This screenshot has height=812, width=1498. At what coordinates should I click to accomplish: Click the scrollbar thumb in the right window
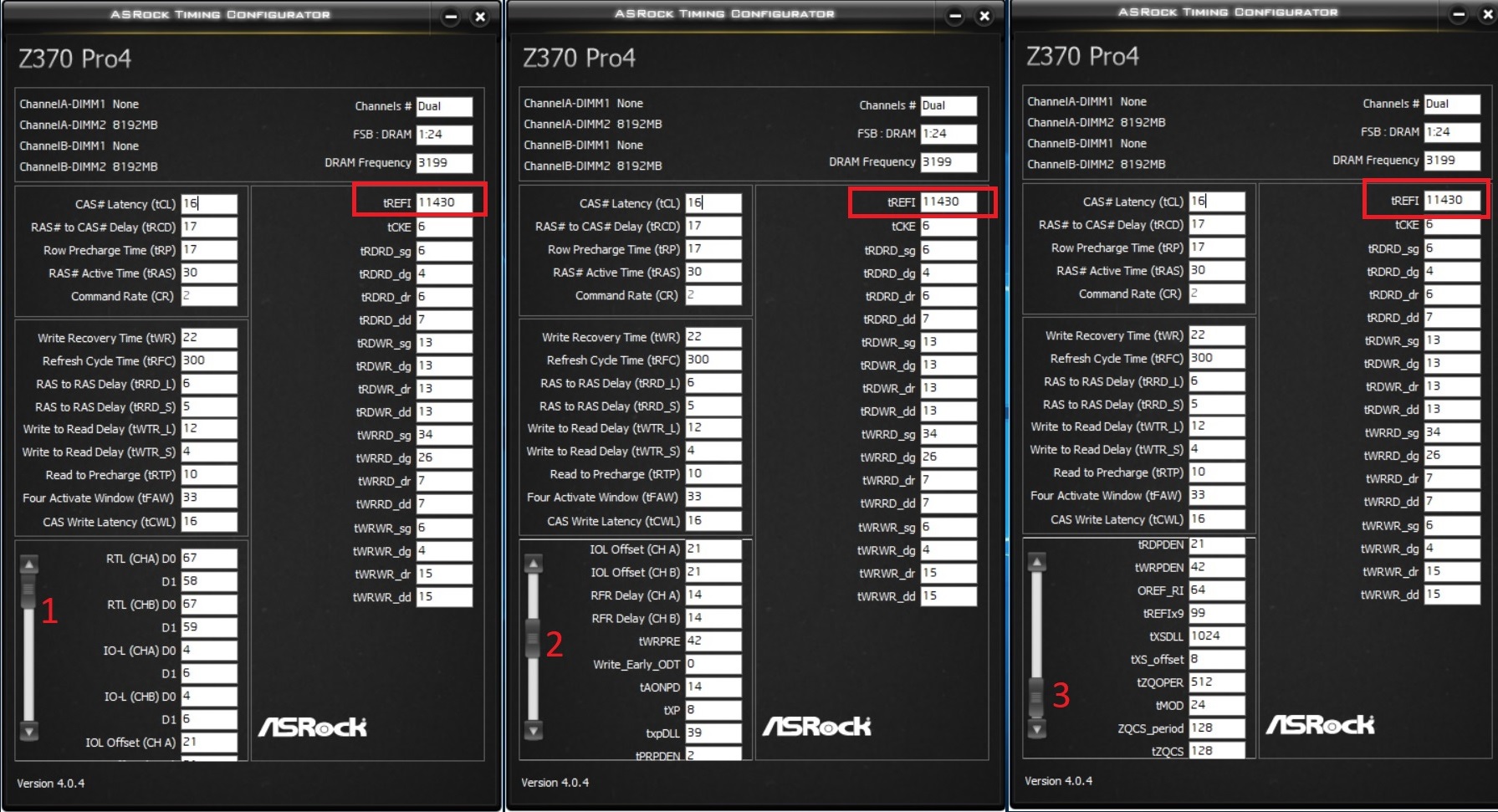(x=1037, y=697)
